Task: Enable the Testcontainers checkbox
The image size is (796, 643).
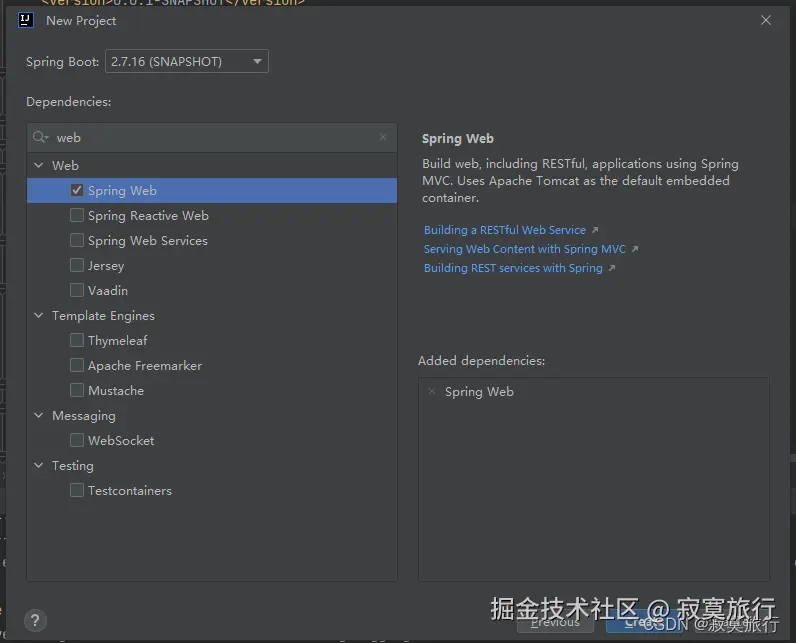Action: click(x=77, y=490)
